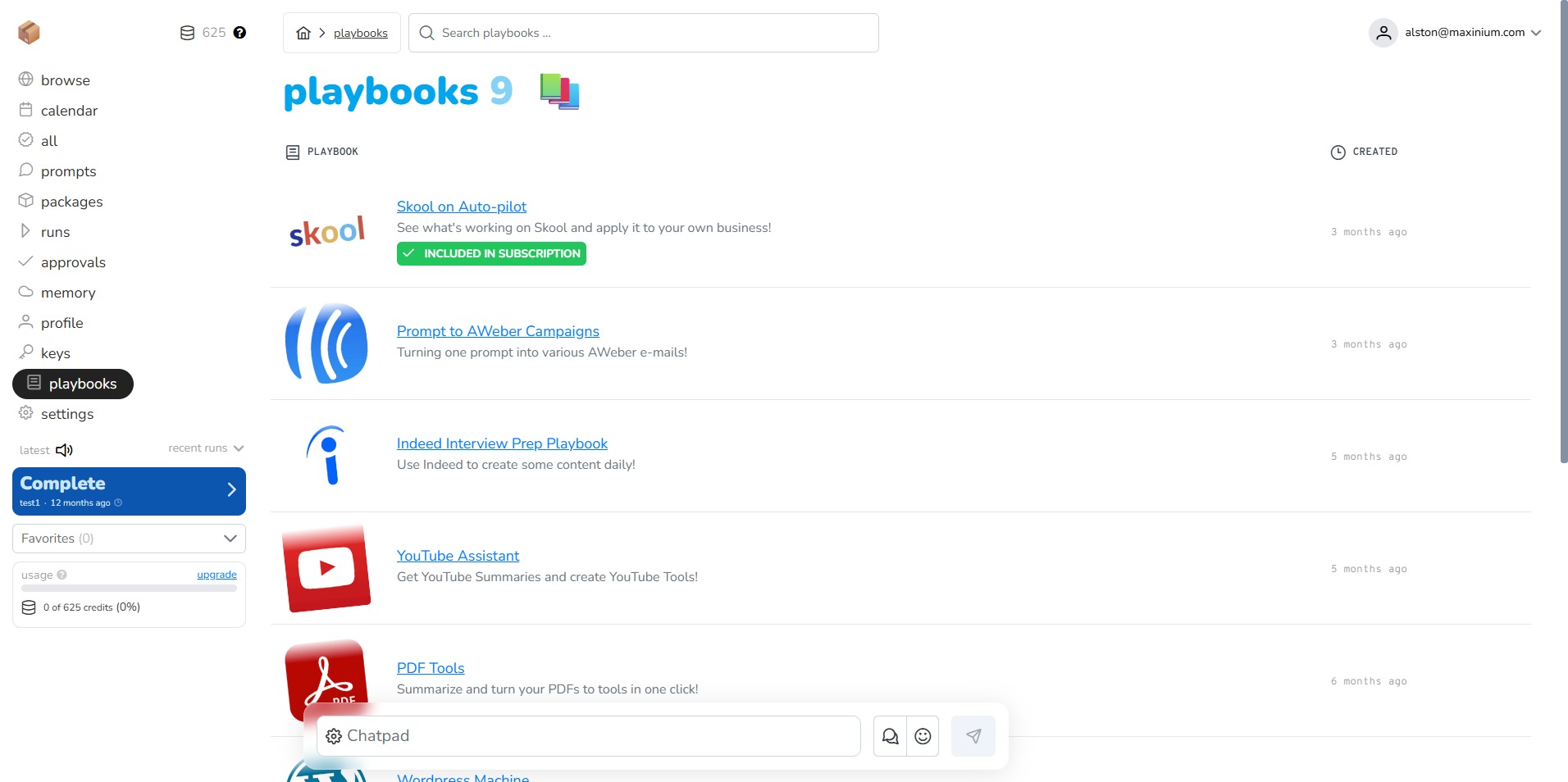The image size is (1568, 782).
Task: Click the clock icon by CREATED header
Action: [1338, 152]
